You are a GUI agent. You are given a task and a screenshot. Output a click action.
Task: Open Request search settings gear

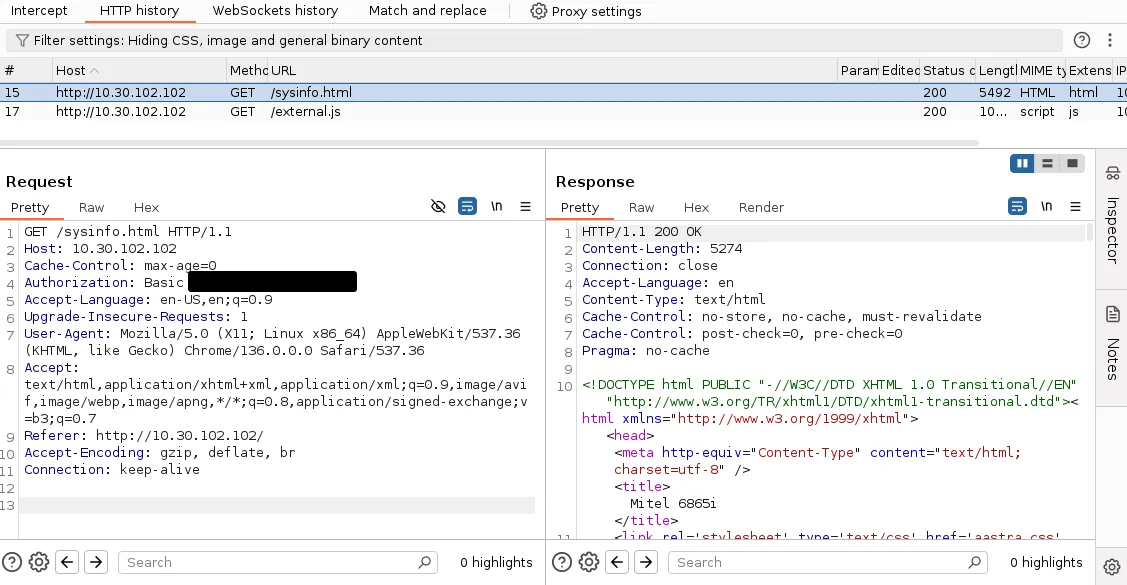[39, 562]
